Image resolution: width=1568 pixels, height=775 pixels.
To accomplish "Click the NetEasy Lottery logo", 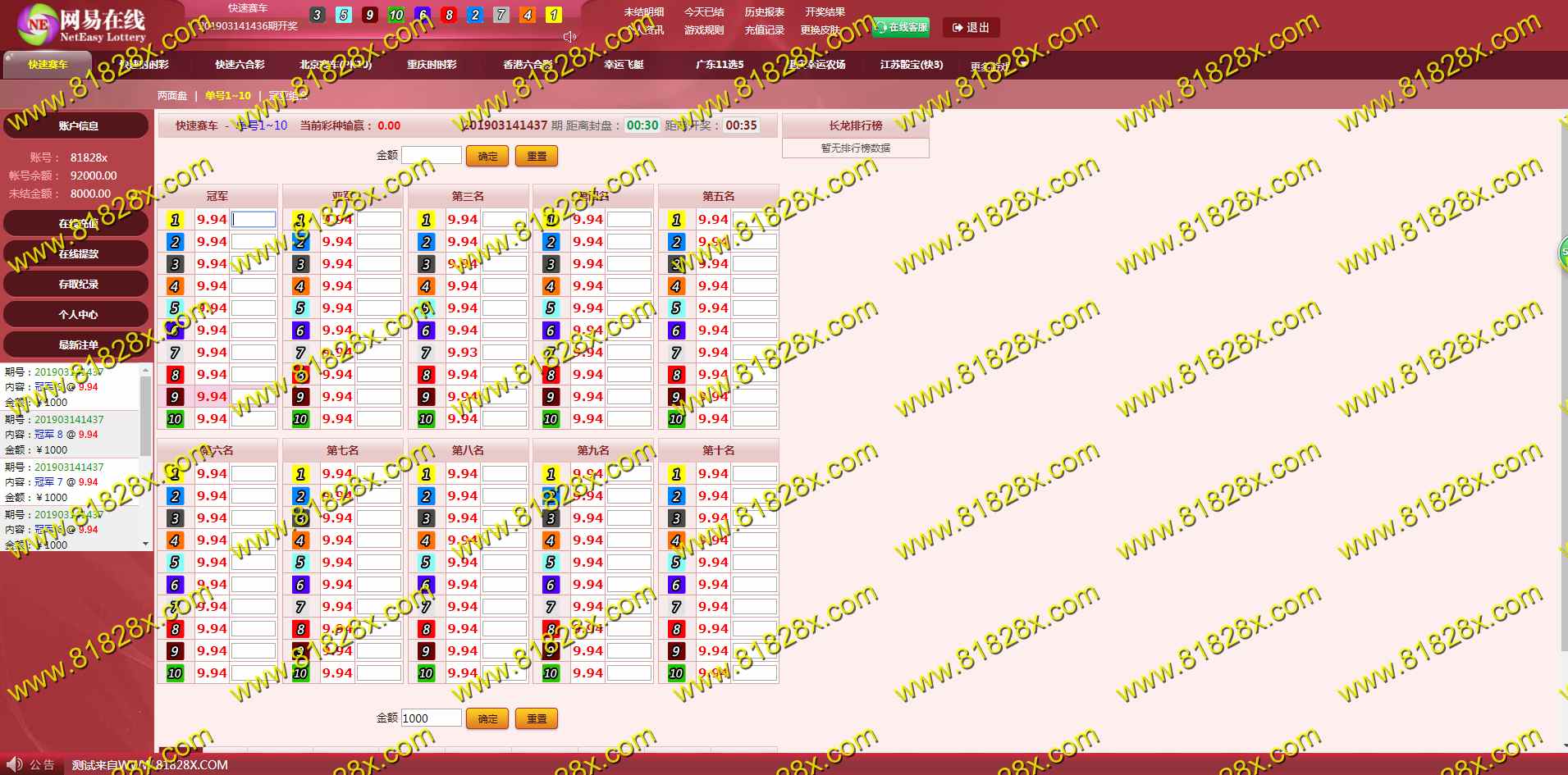I will pyautogui.click(x=81, y=25).
